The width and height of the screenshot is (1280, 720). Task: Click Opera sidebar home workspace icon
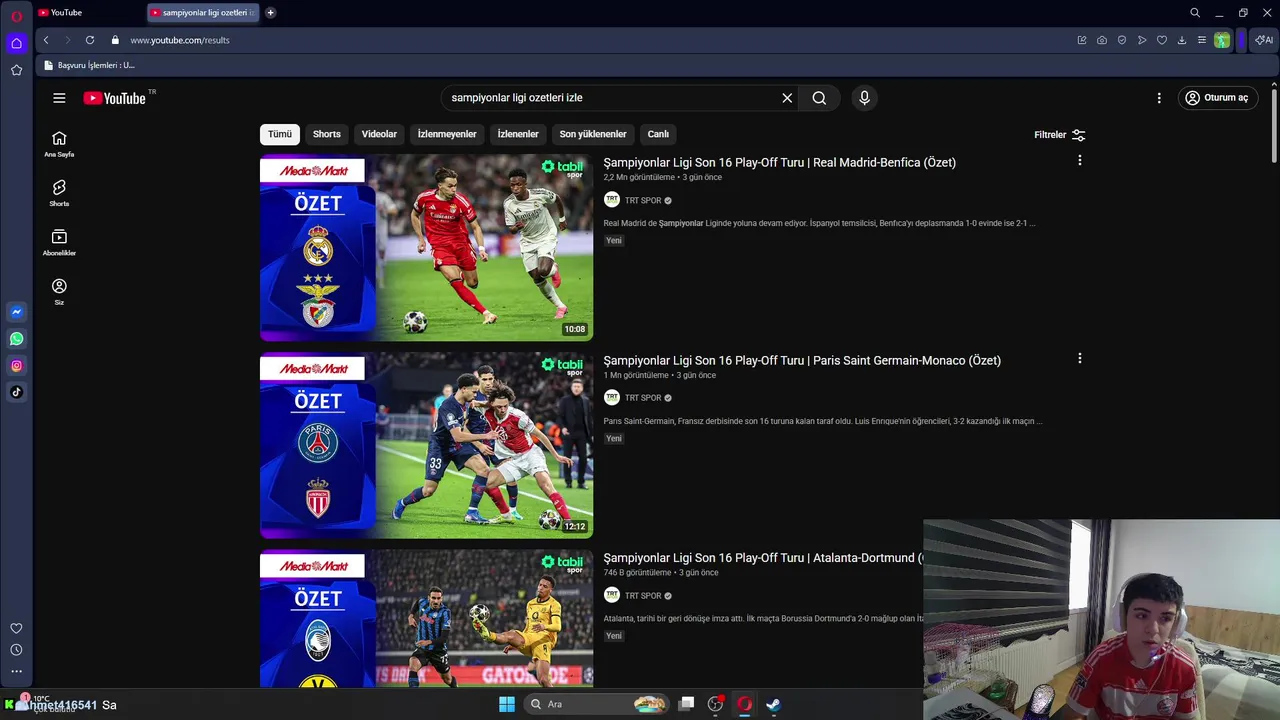coord(16,43)
